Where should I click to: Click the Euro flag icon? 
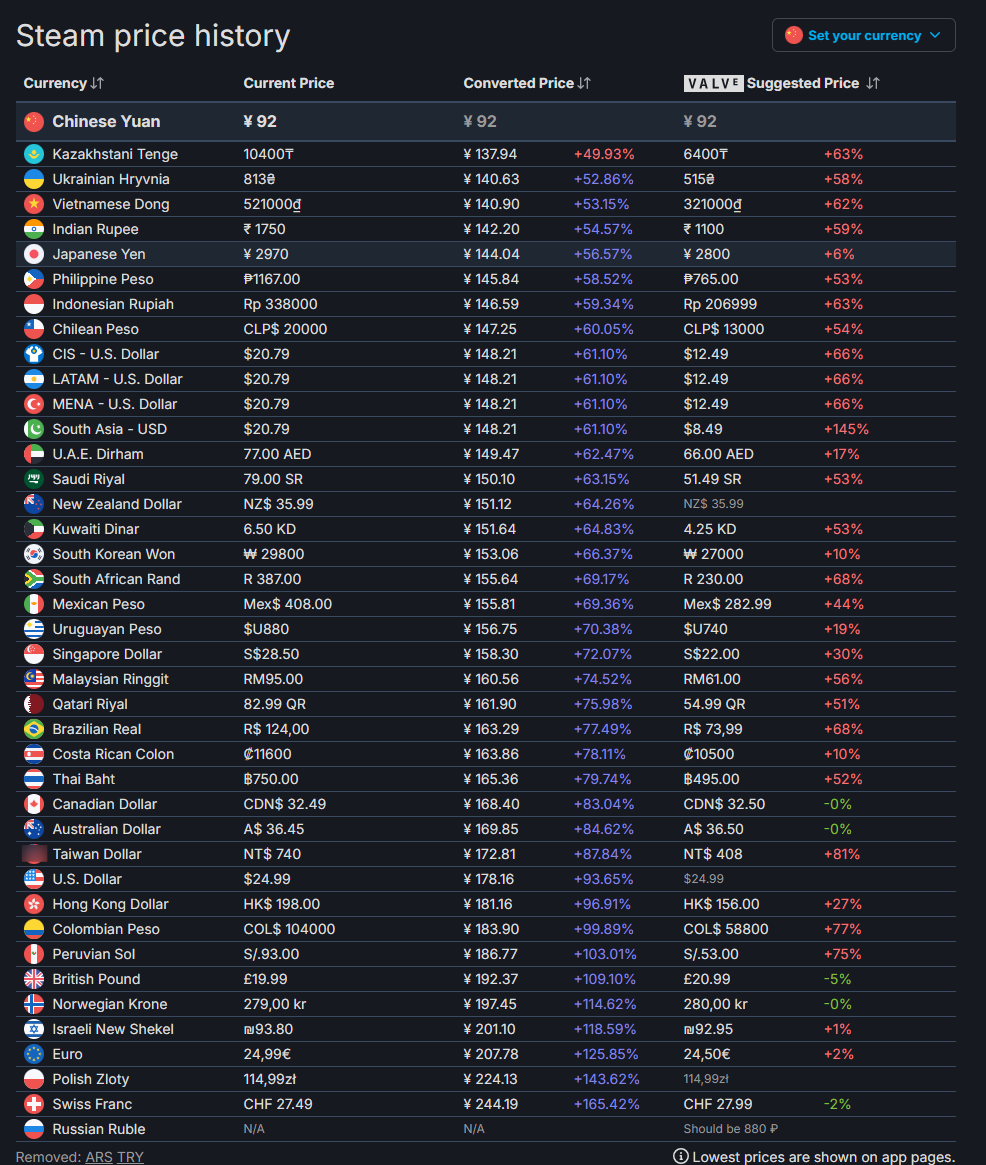tap(34, 1054)
